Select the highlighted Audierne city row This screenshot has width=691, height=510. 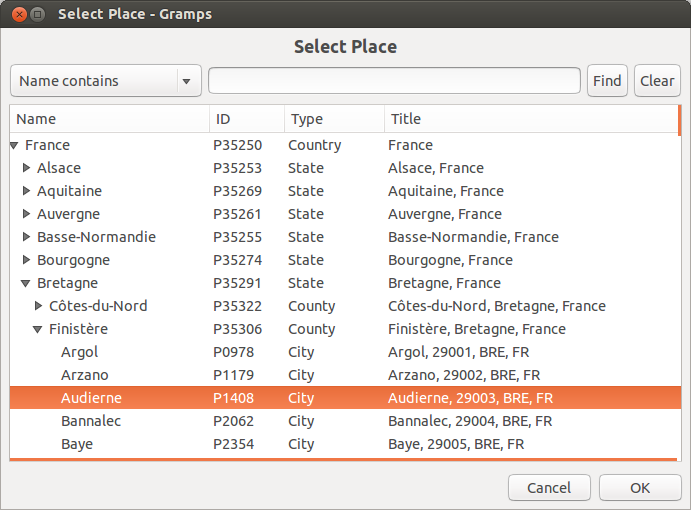click(x=346, y=398)
